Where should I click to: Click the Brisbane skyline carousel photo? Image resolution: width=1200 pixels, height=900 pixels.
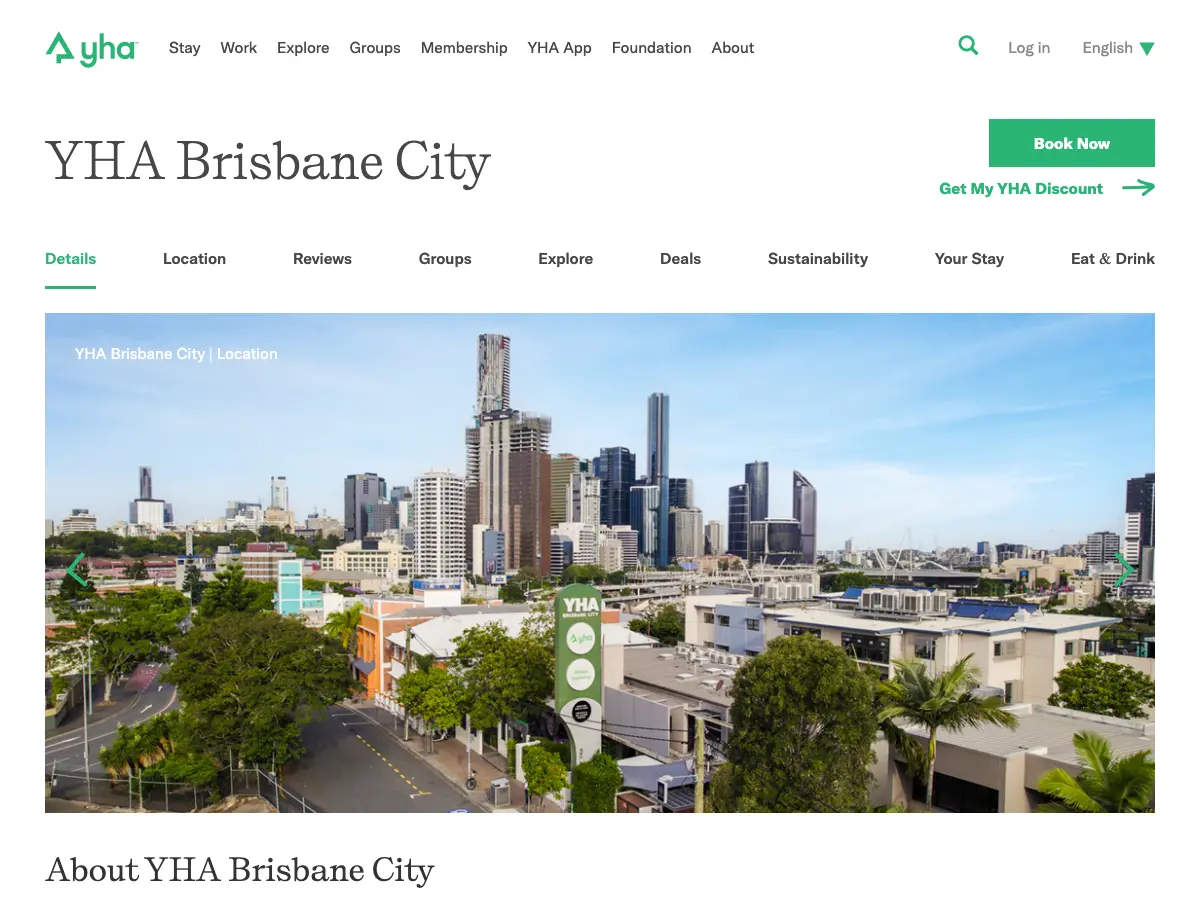[x=600, y=563]
